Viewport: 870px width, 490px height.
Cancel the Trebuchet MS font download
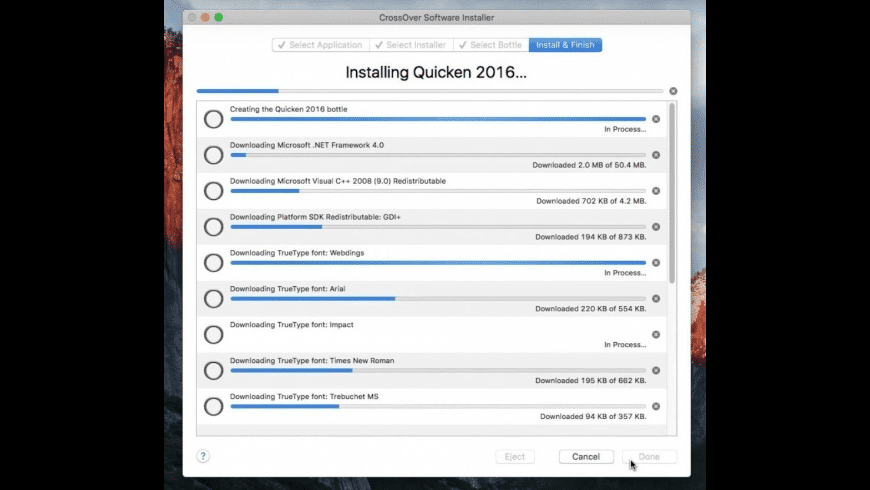[656, 406]
